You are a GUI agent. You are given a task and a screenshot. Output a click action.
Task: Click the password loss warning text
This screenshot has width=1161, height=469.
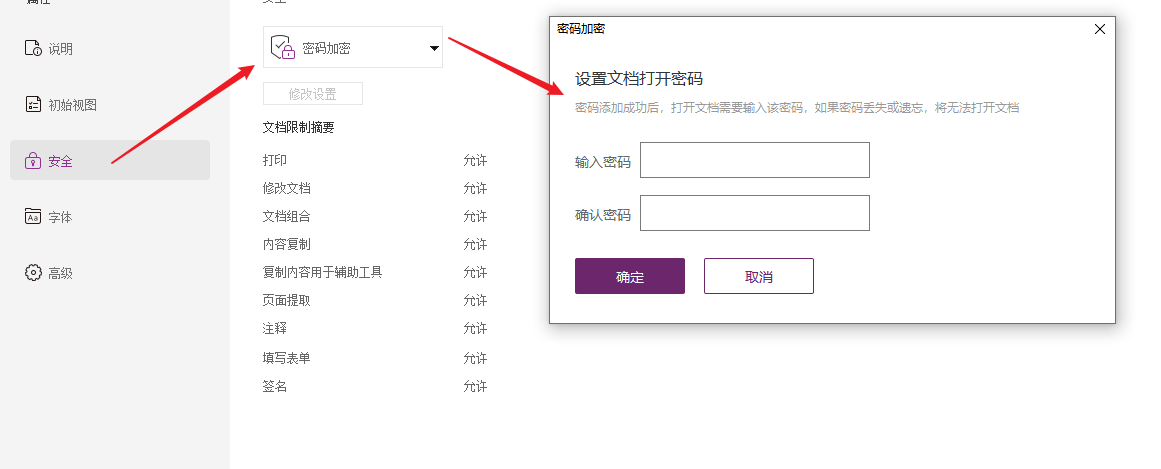tap(797, 107)
